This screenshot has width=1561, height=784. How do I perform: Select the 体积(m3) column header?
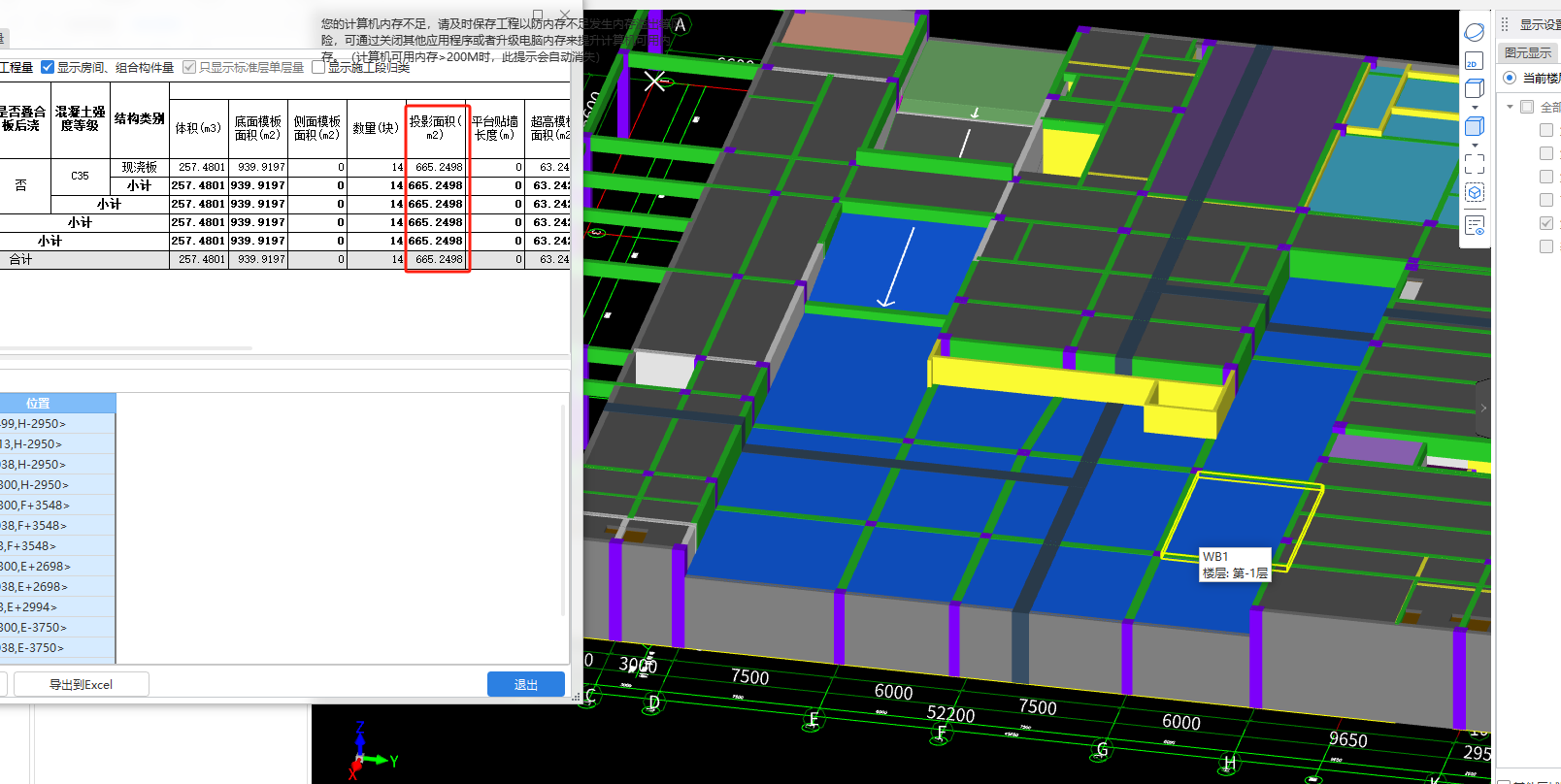(198, 128)
